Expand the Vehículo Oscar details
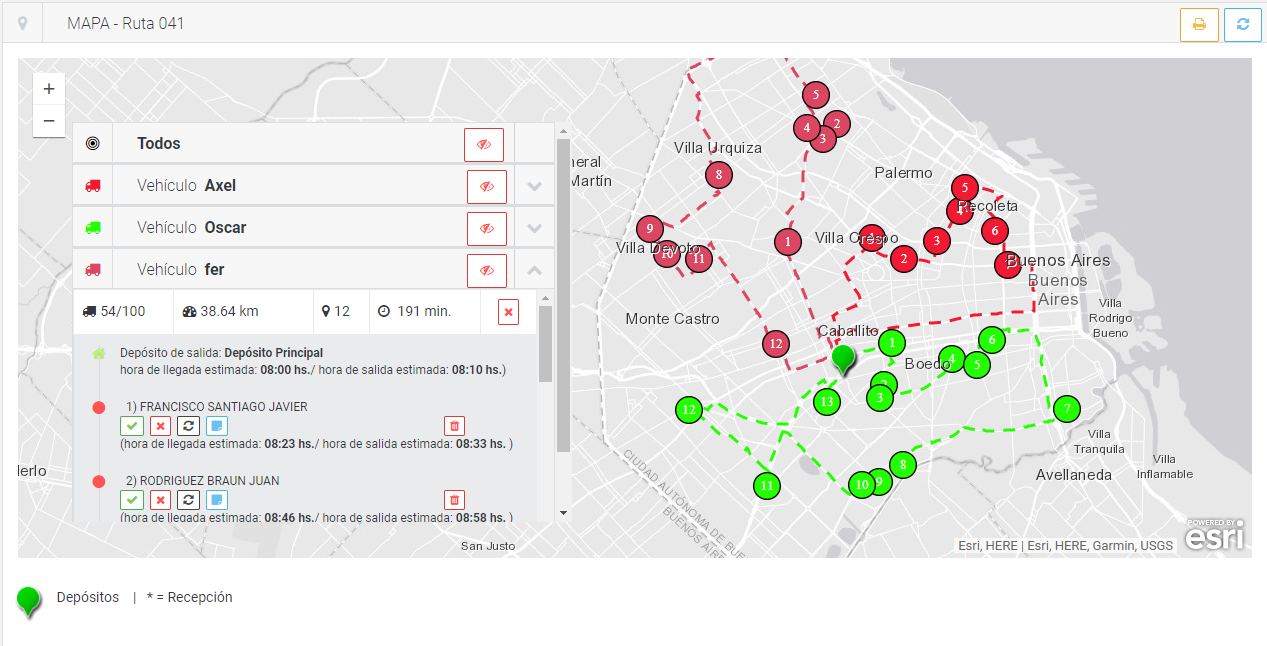The width and height of the screenshot is (1267, 646). pyautogui.click(x=535, y=229)
